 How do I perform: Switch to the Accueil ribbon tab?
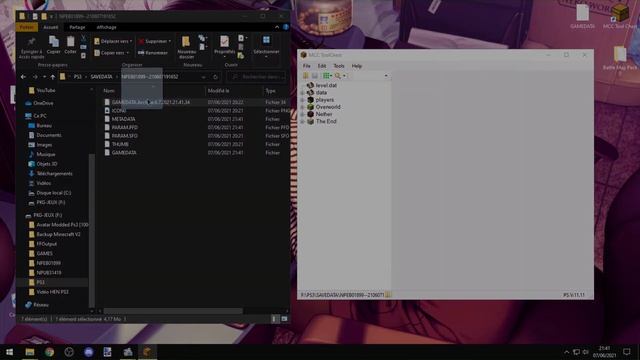tap(51, 27)
